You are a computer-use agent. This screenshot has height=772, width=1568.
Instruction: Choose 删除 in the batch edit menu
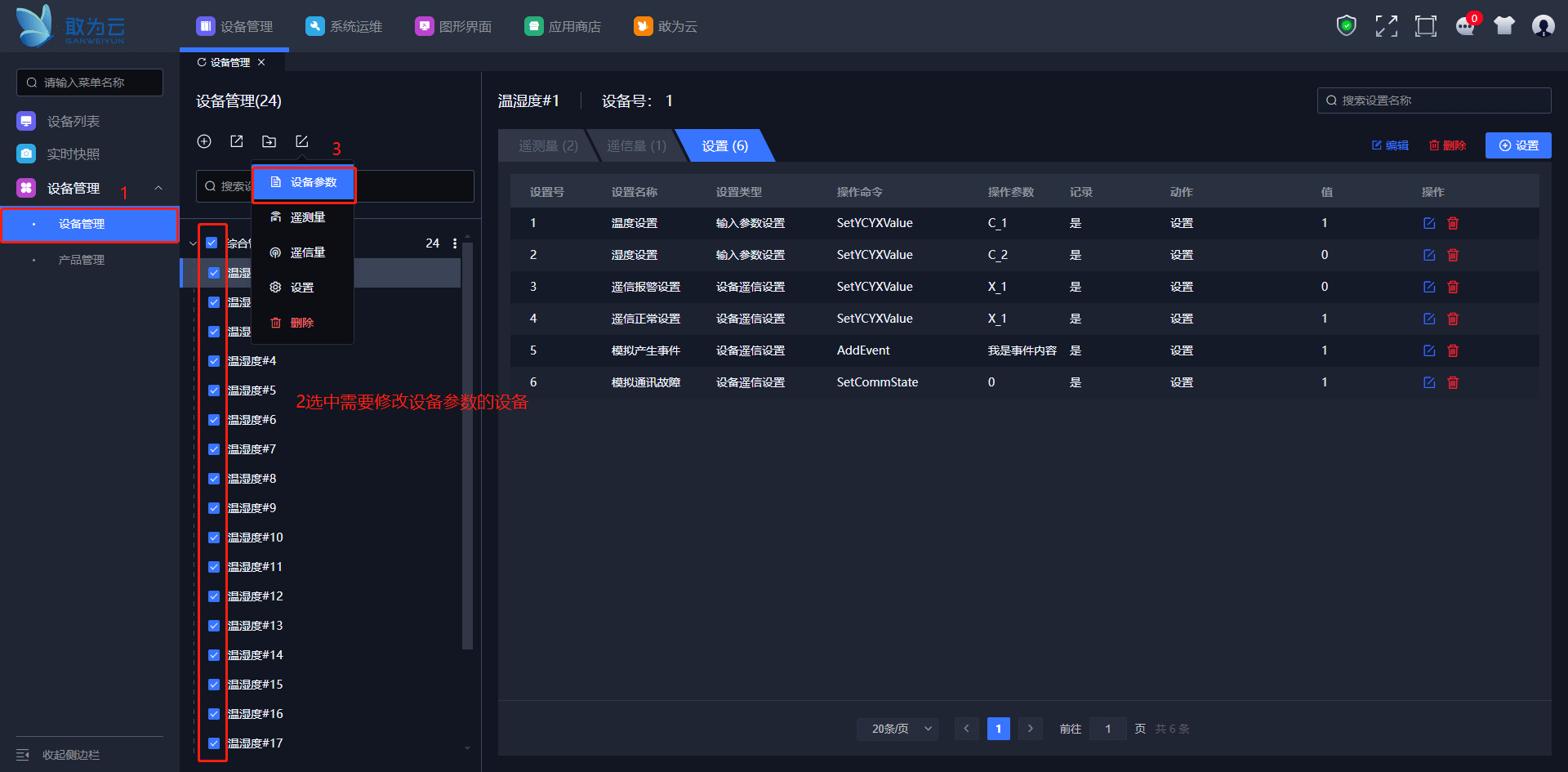coord(303,323)
